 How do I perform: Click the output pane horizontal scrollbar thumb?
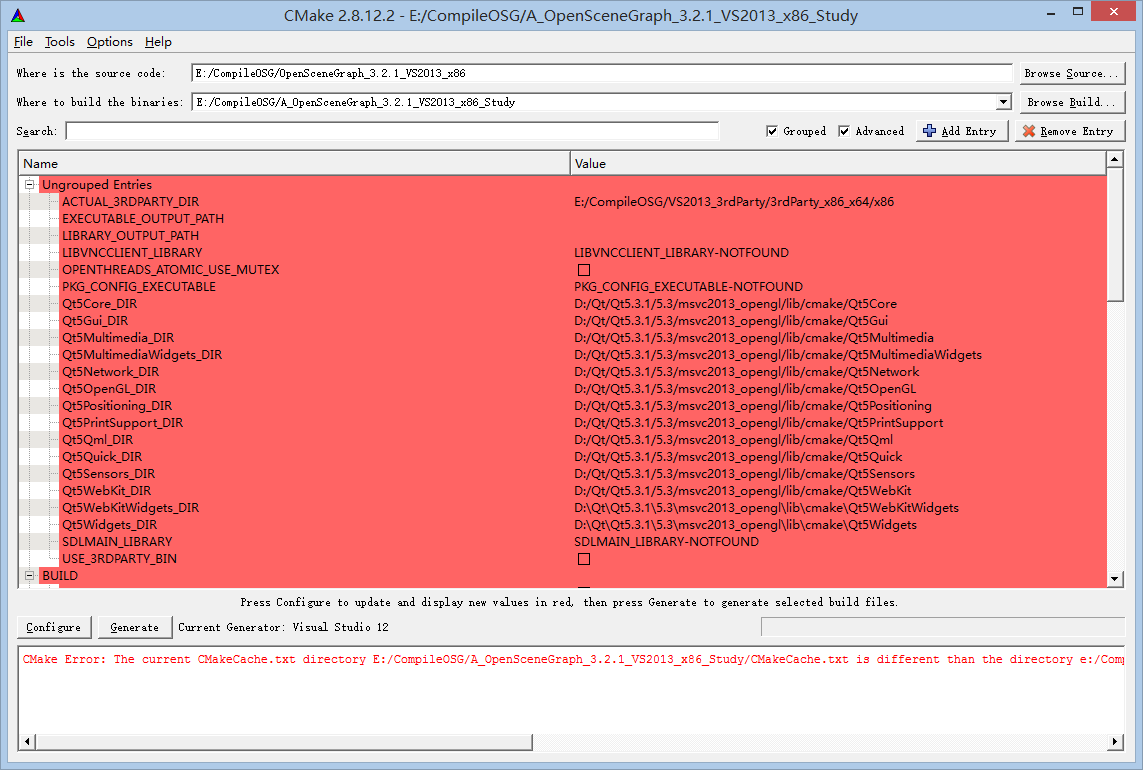(284, 742)
